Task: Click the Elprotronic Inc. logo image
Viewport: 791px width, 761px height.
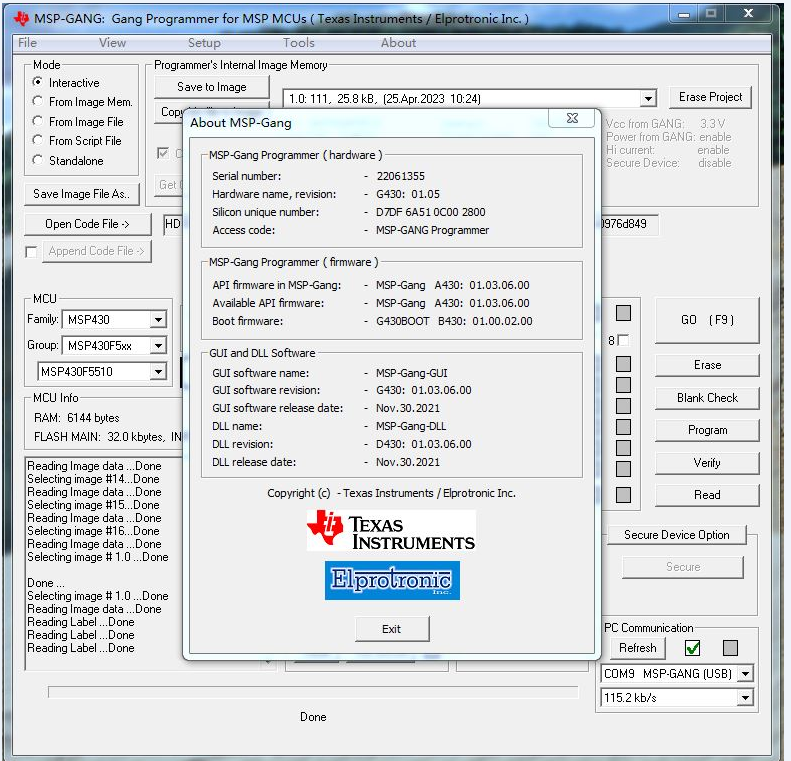Action: click(x=392, y=580)
